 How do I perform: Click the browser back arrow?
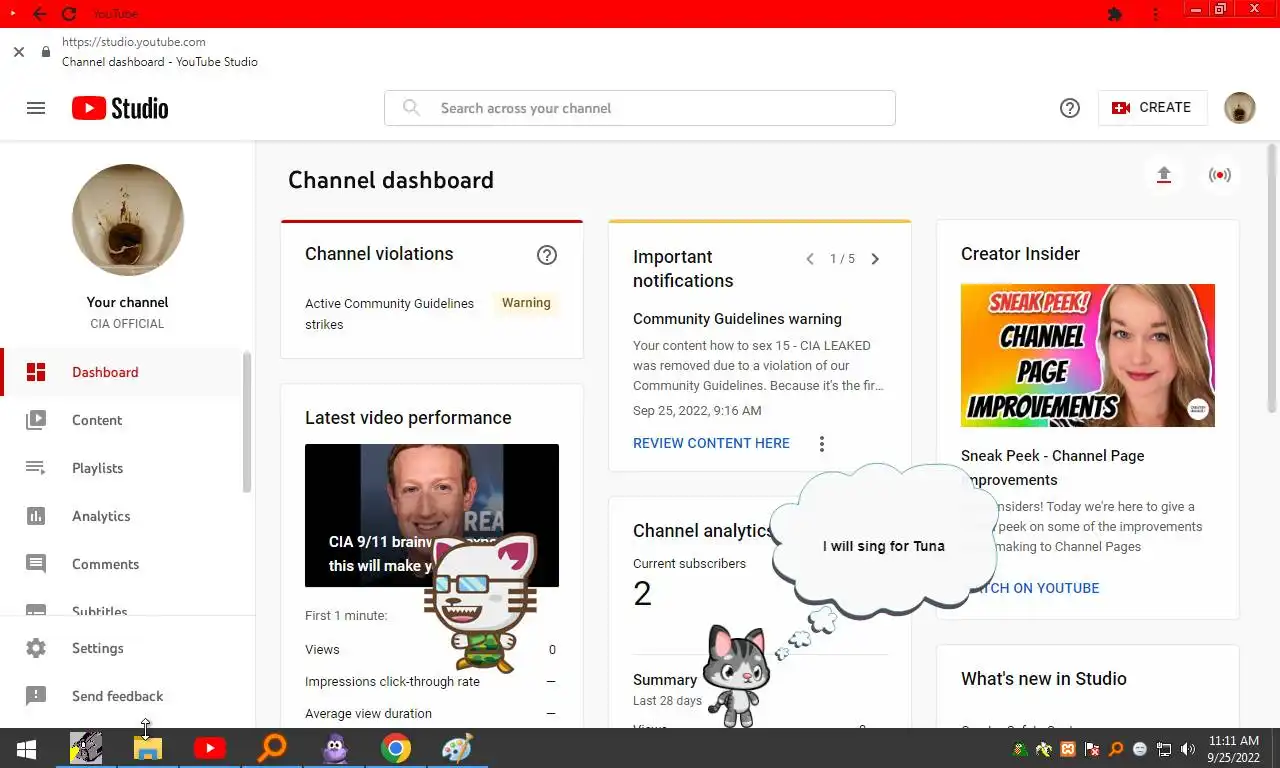click(39, 14)
